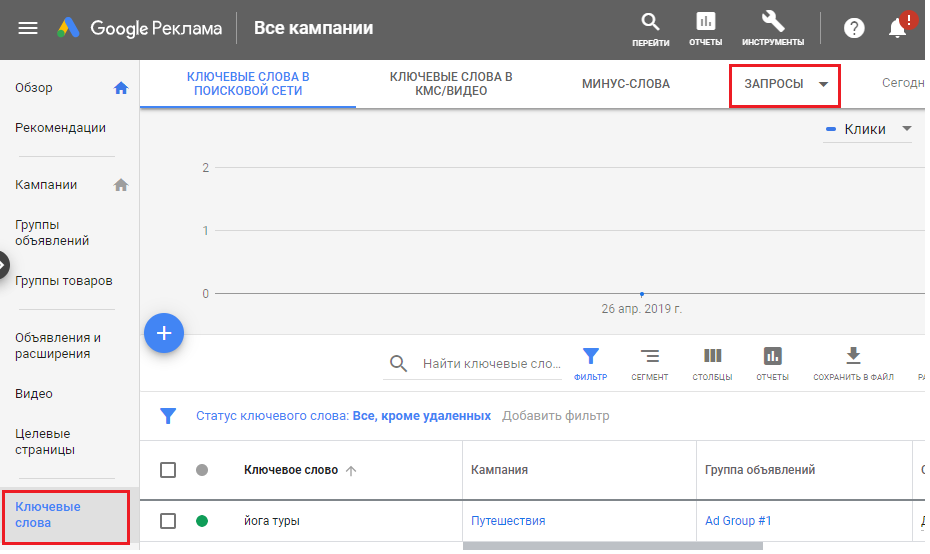Click Сохранить в файл download icon
The image size is (930, 554).
click(853, 356)
